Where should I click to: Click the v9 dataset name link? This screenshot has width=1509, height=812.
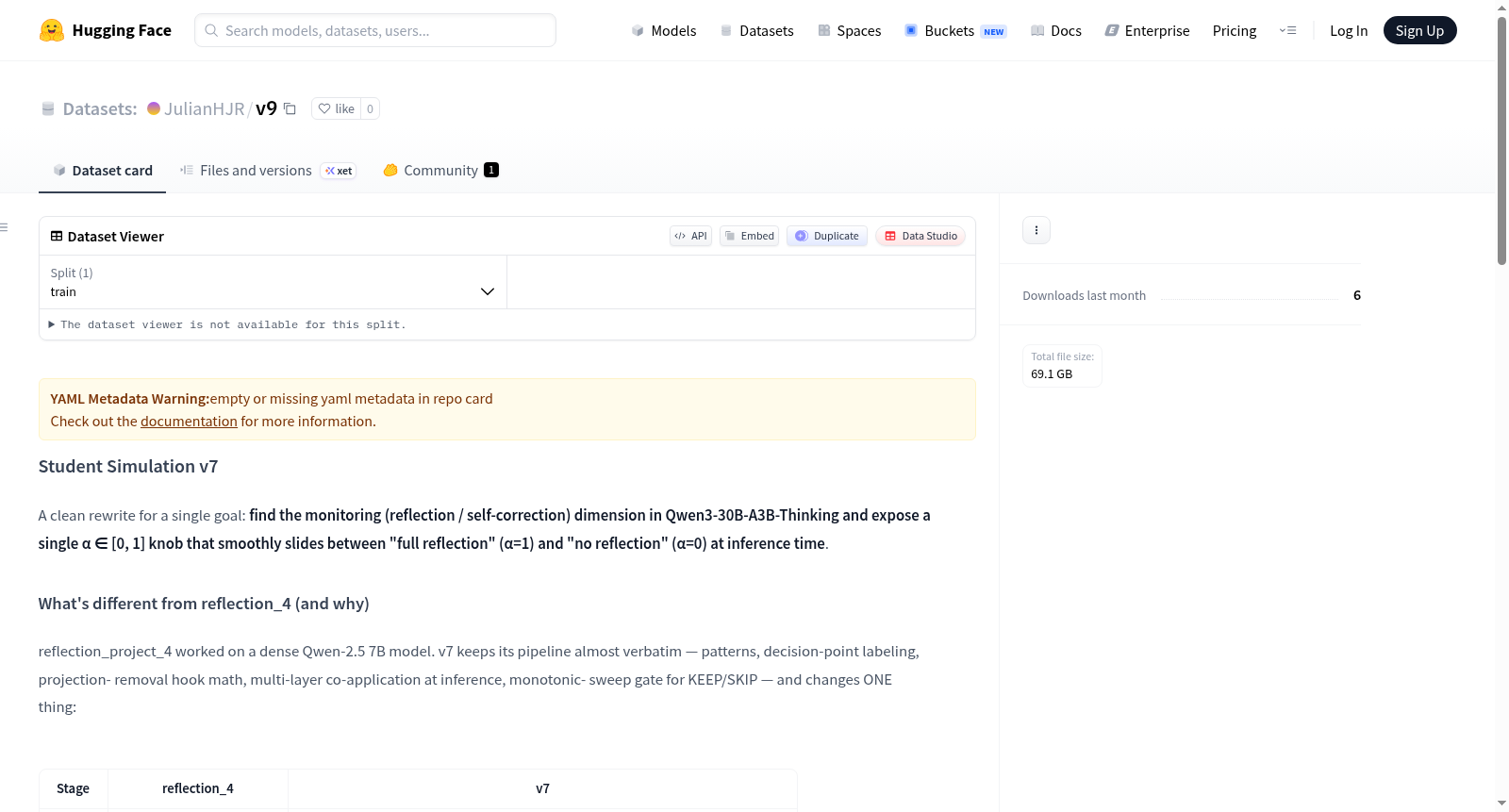pos(267,108)
